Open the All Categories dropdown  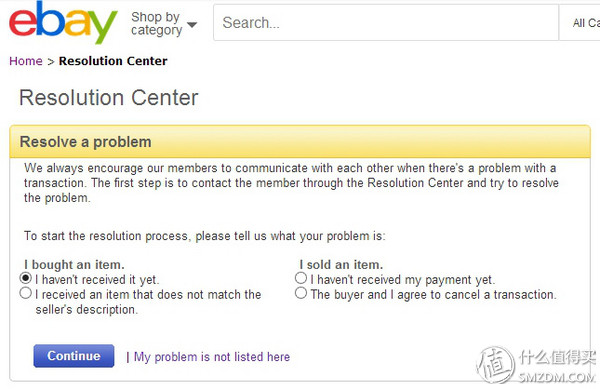[x=585, y=23]
